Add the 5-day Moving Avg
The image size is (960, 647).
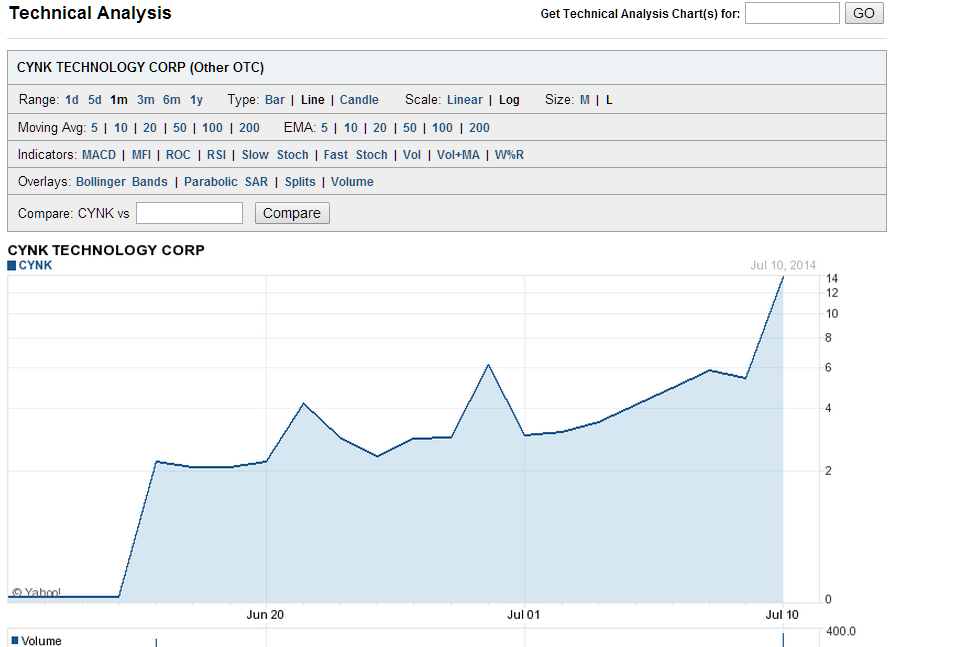click(x=94, y=128)
